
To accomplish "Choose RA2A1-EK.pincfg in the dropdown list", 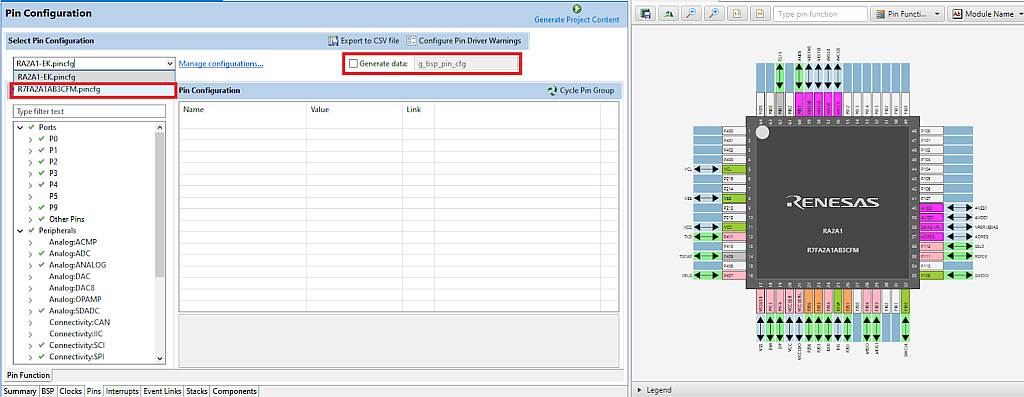I will click(94, 76).
